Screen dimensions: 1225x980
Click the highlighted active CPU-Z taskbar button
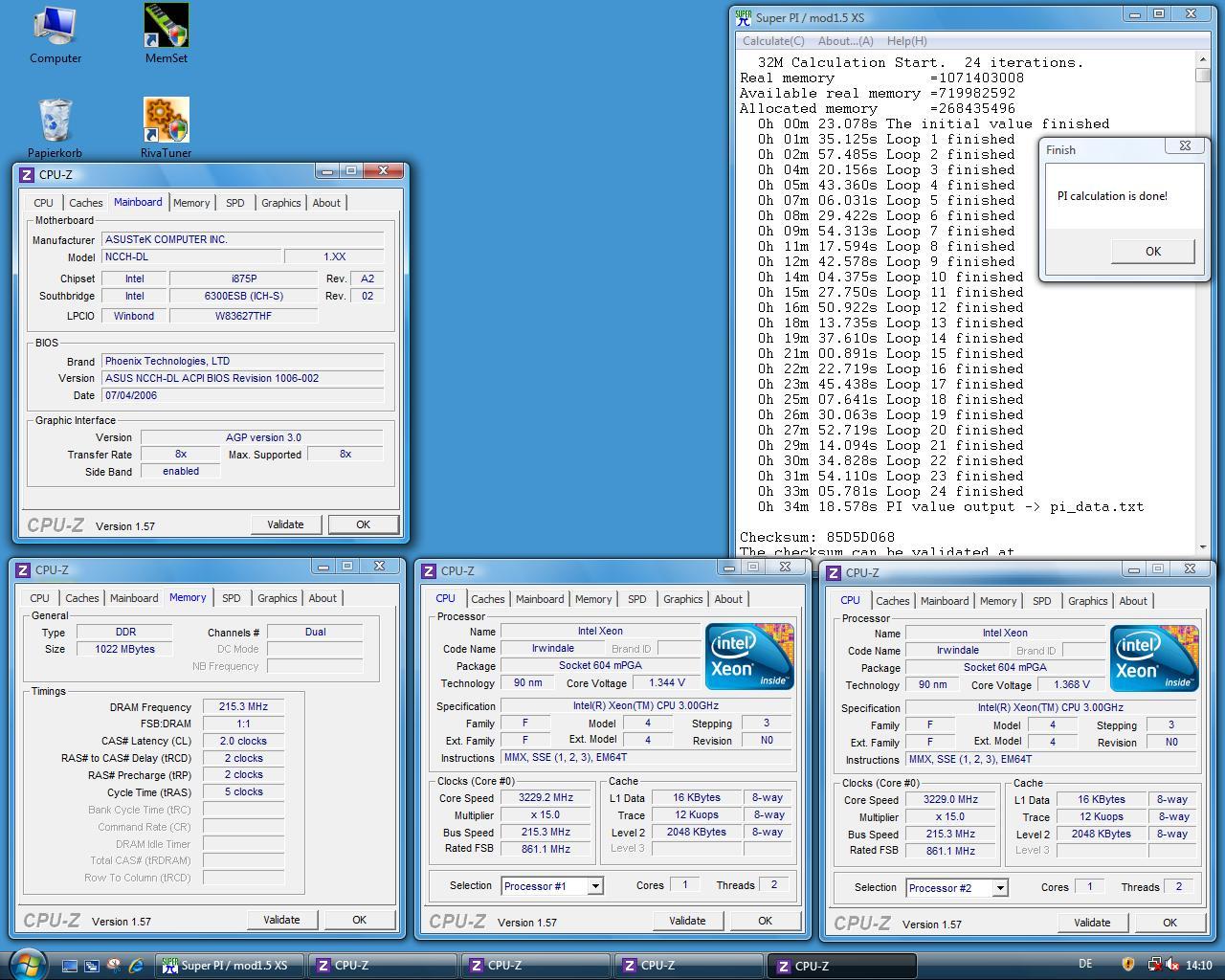(842, 966)
